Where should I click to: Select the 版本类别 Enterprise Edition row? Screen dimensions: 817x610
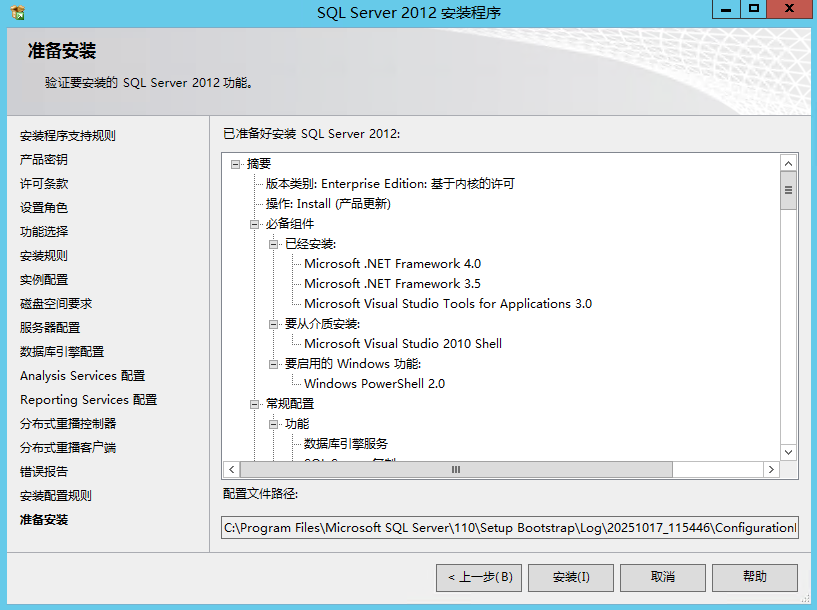pyautogui.click(x=390, y=184)
